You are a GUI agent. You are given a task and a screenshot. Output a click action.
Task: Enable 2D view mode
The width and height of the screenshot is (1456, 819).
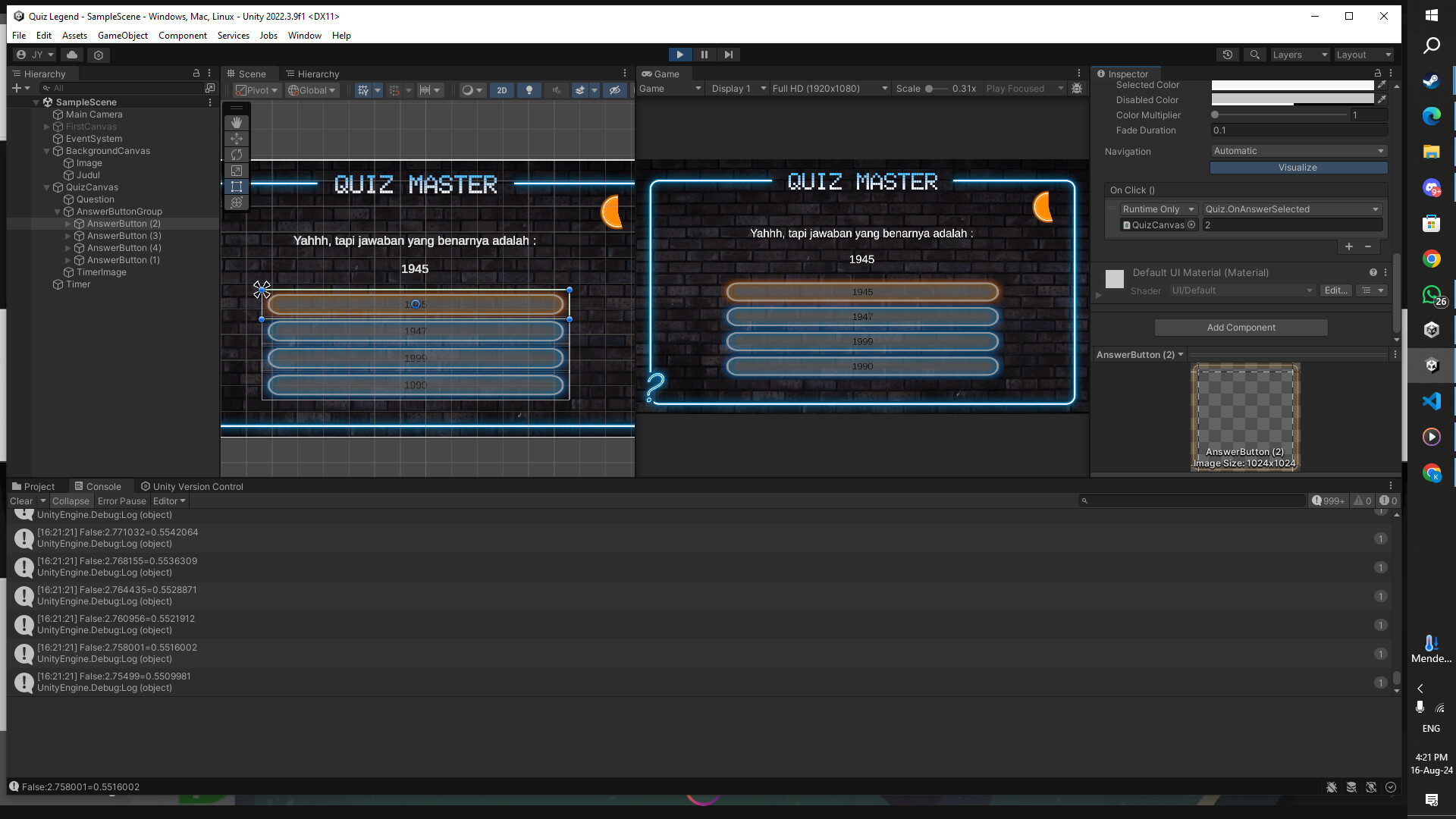click(502, 89)
